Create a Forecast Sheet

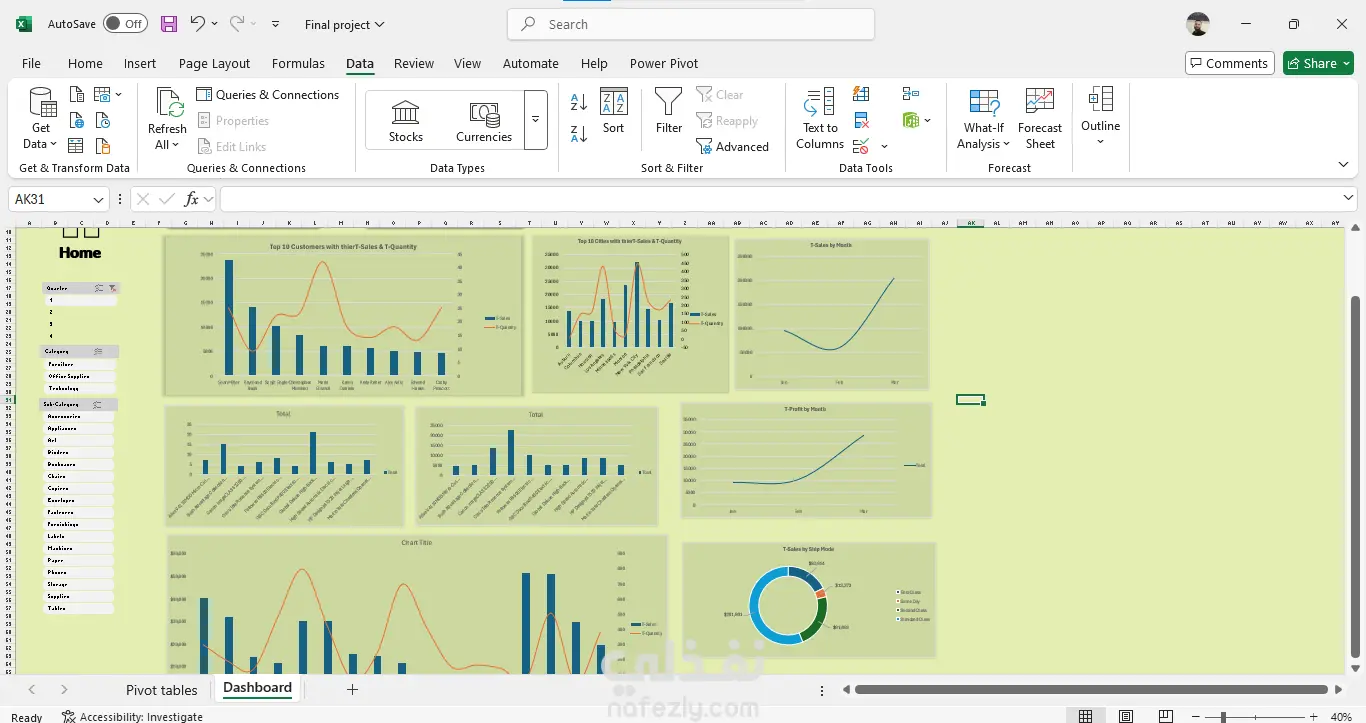pos(1040,119)
